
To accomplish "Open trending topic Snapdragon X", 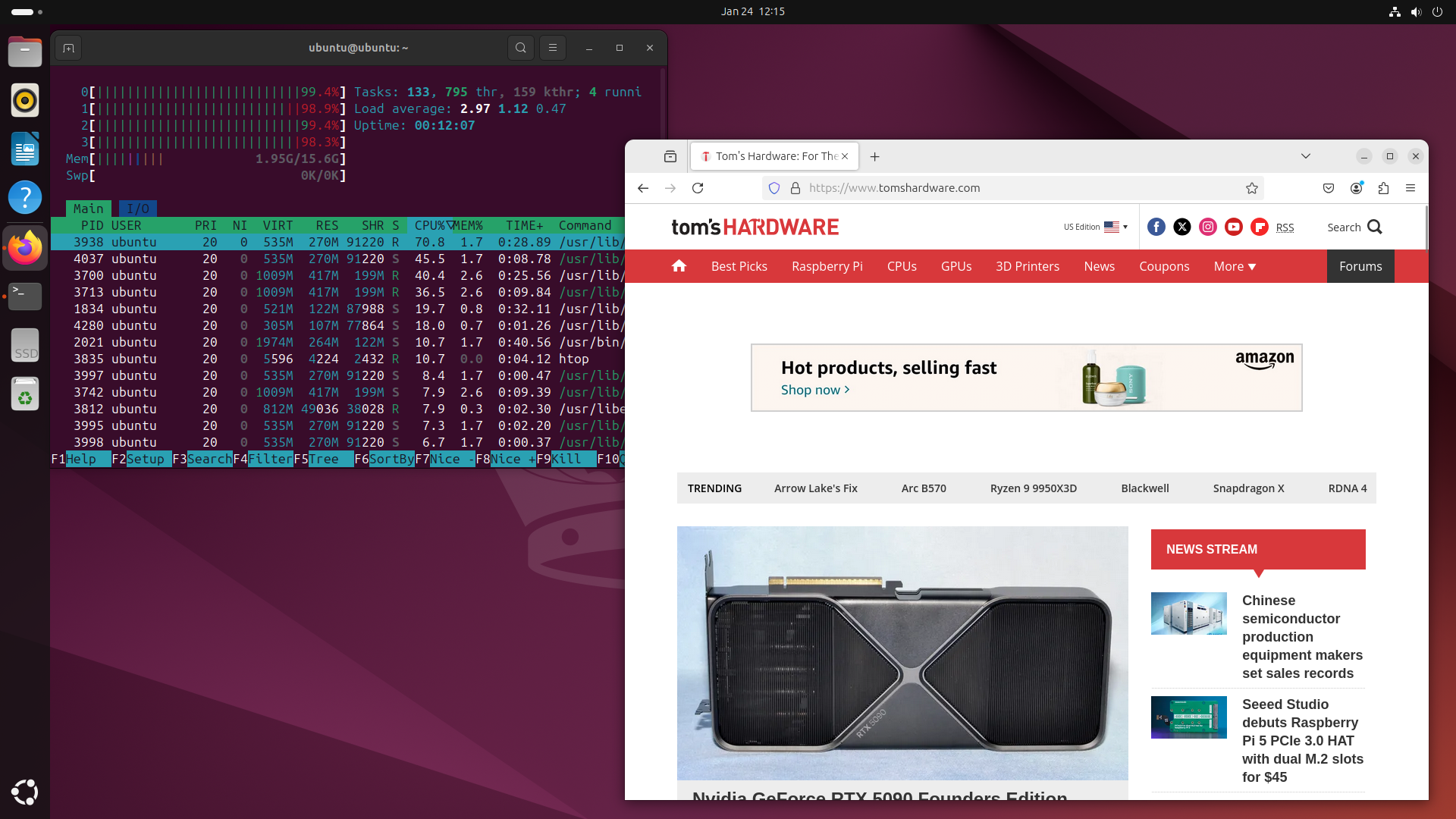I will (1248, 488).
